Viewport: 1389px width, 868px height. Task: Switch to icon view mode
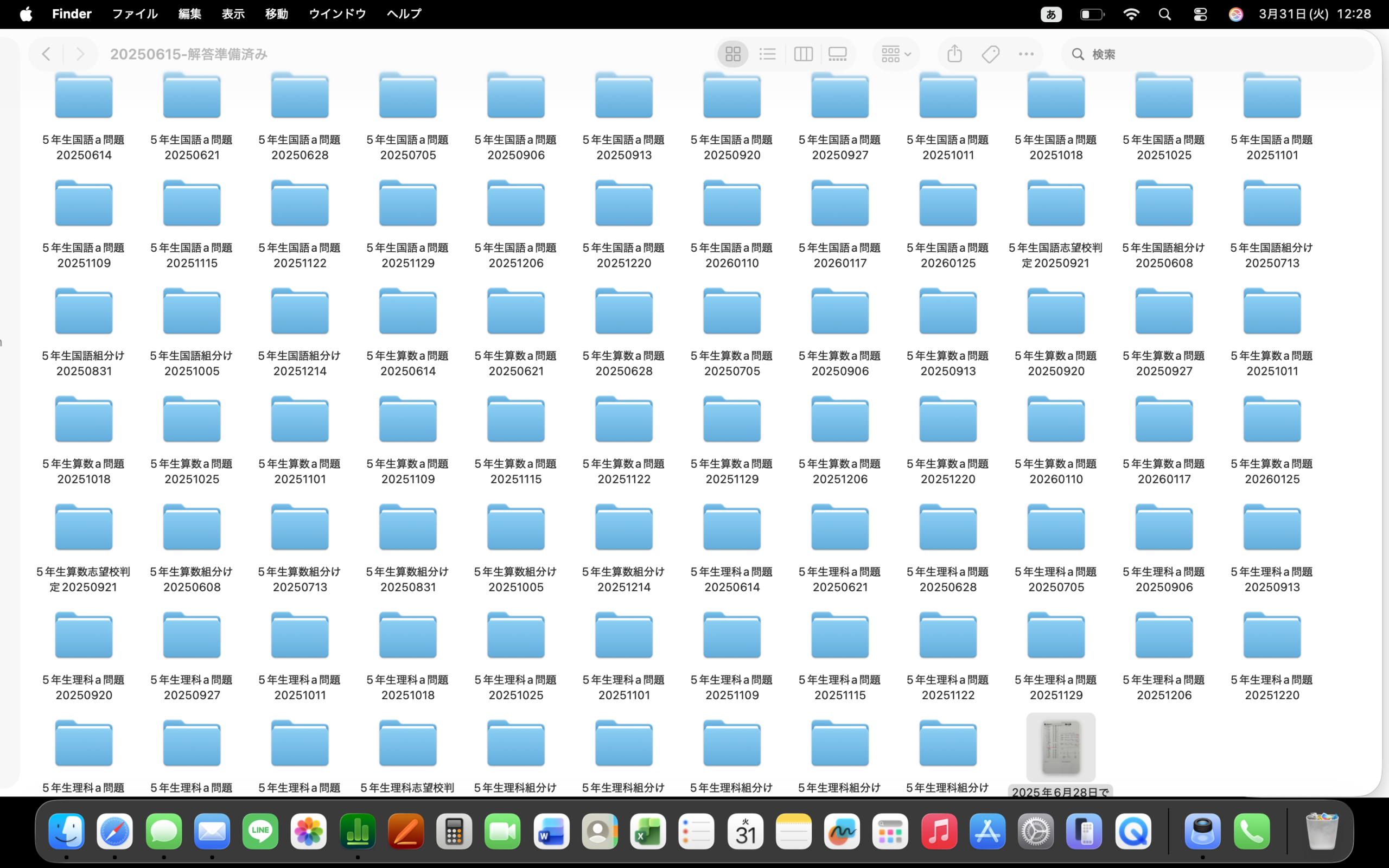click(732, 54)
